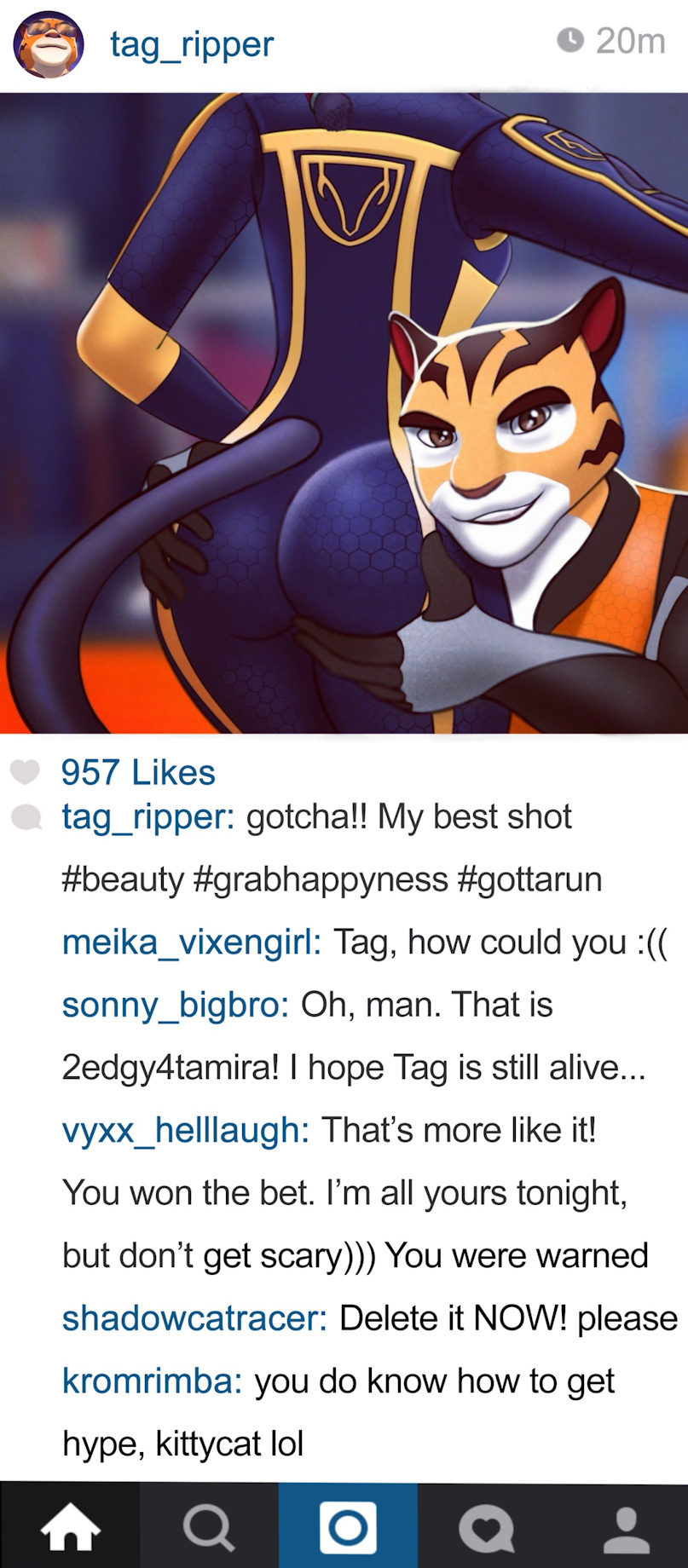Open the Search magnifier icon
The image size is (688, 1568).
[209, 1527]
